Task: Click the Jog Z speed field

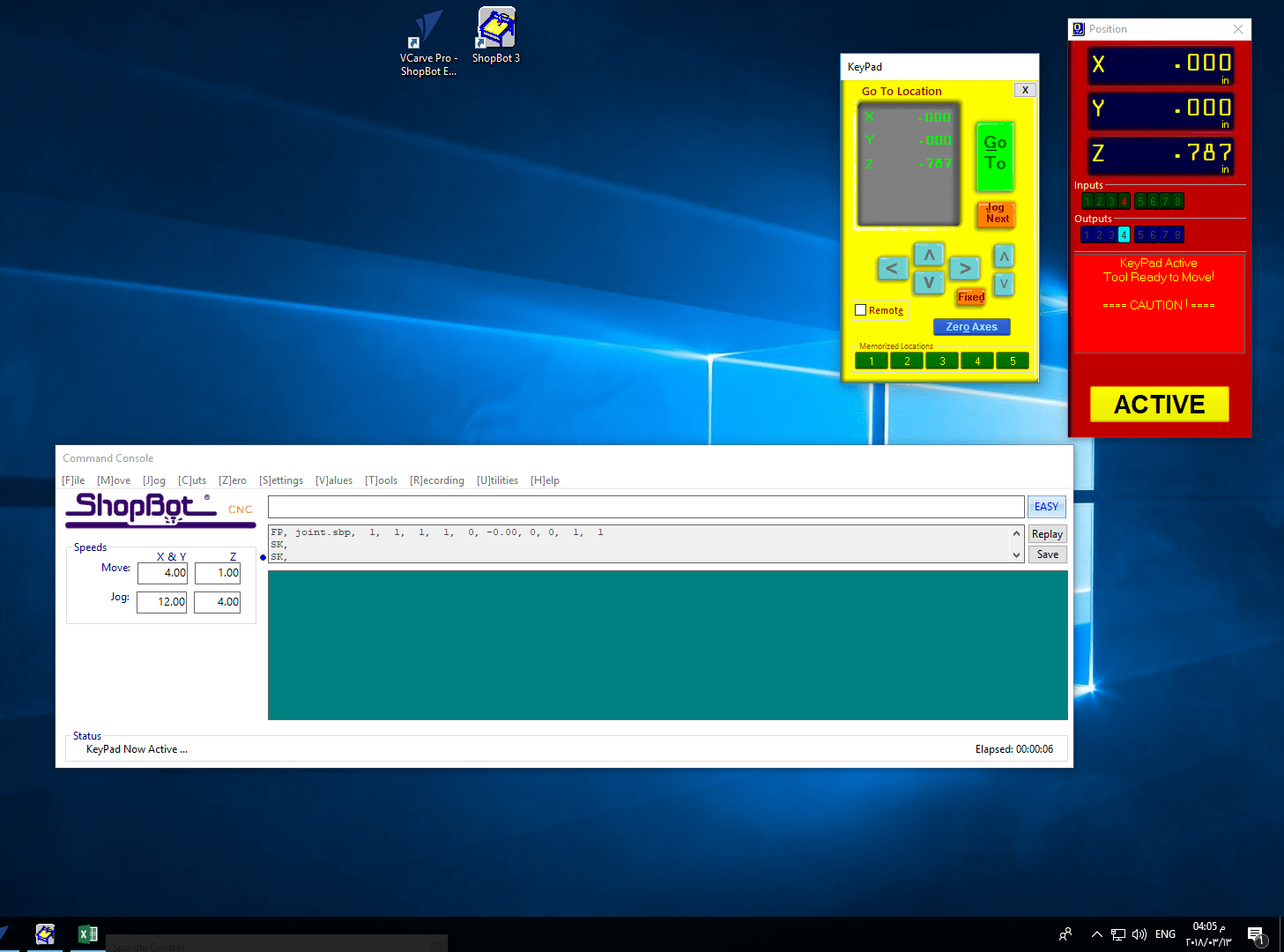Action: 217,602
